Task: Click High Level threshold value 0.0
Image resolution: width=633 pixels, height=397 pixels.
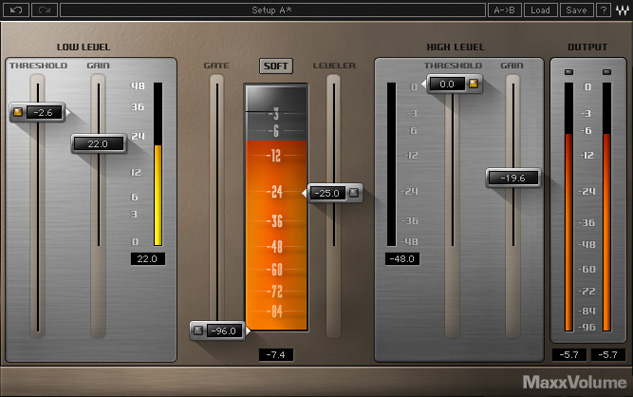Action: click(447, 84)
